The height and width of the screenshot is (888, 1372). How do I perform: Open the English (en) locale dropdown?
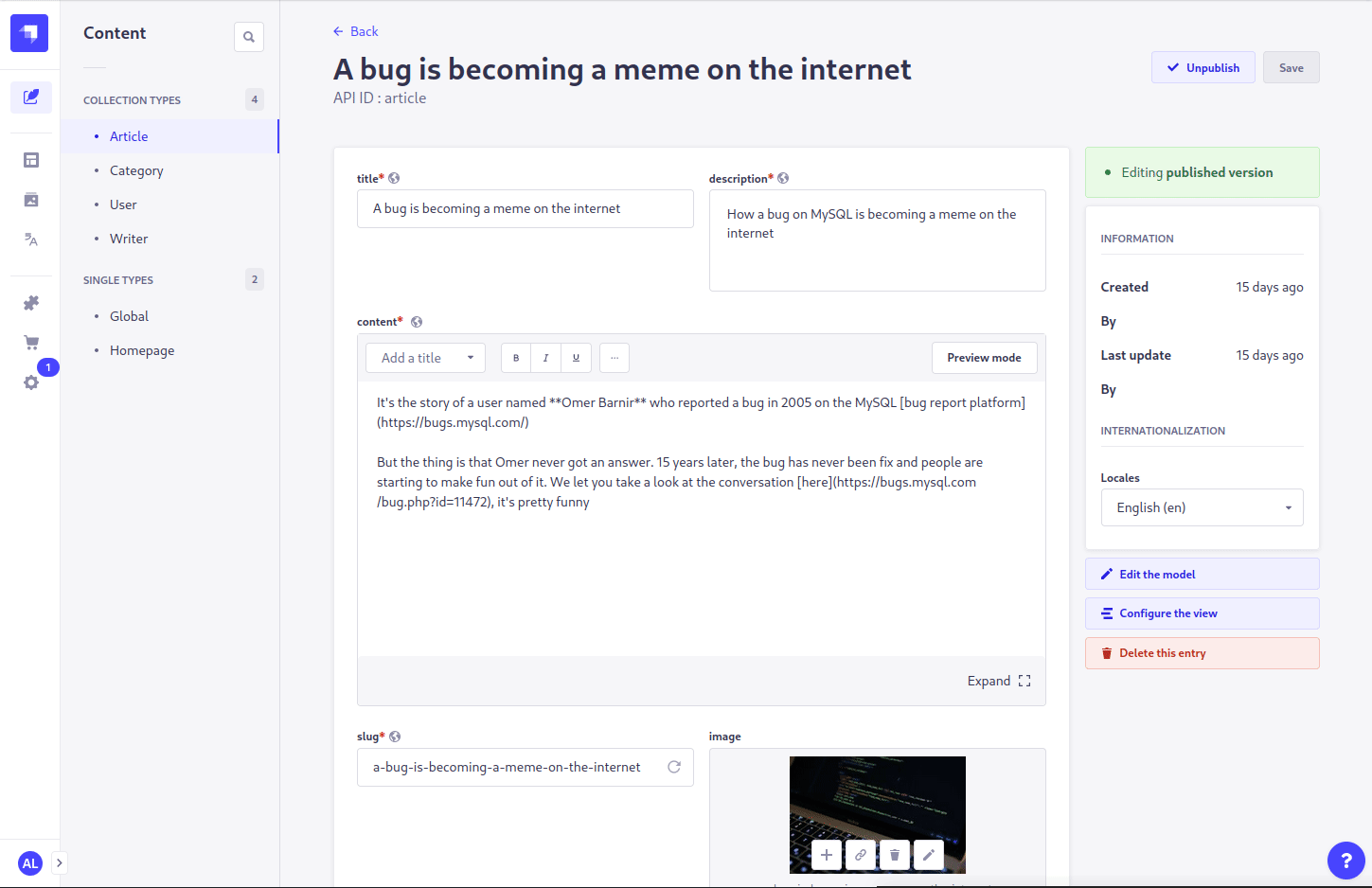[1201, 507]
